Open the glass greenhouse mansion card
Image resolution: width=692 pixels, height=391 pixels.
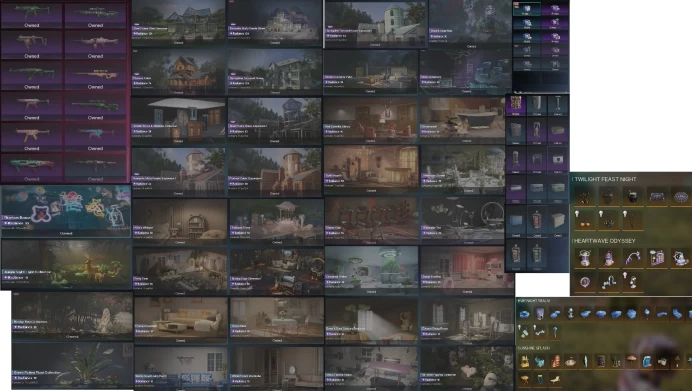click(178, 23)
